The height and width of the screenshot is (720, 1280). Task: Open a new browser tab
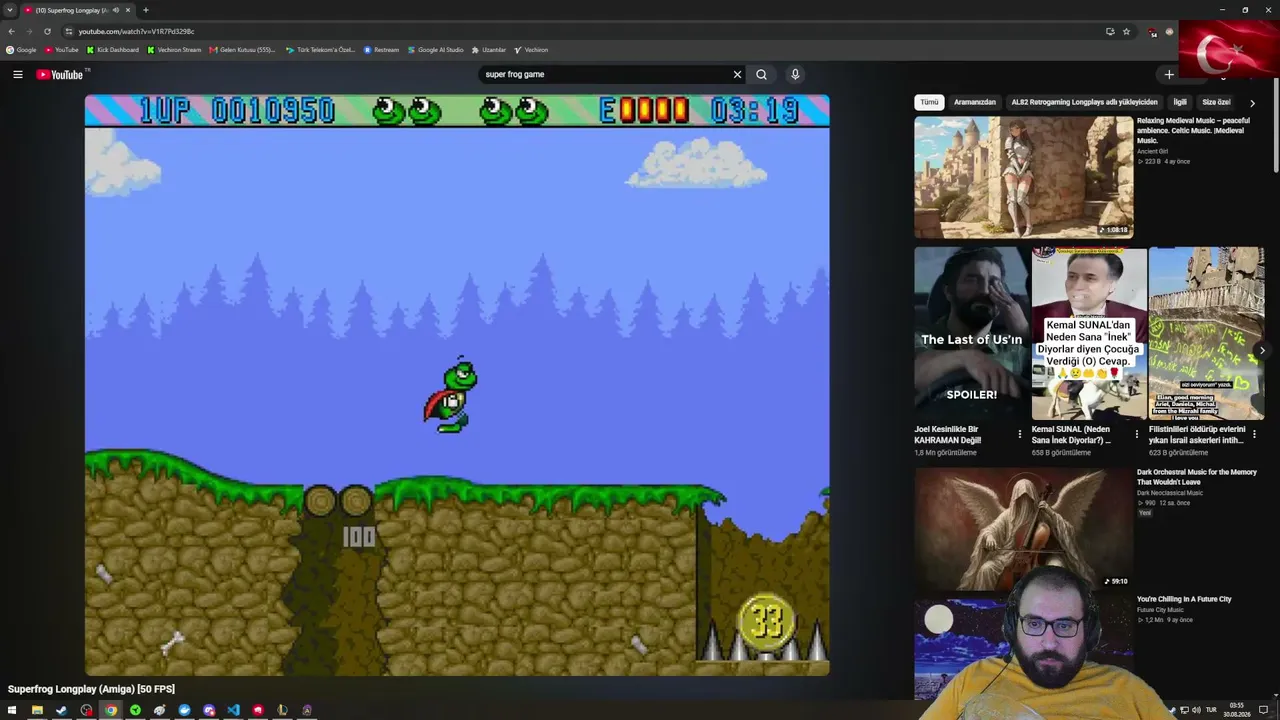(x=145, y=10)
